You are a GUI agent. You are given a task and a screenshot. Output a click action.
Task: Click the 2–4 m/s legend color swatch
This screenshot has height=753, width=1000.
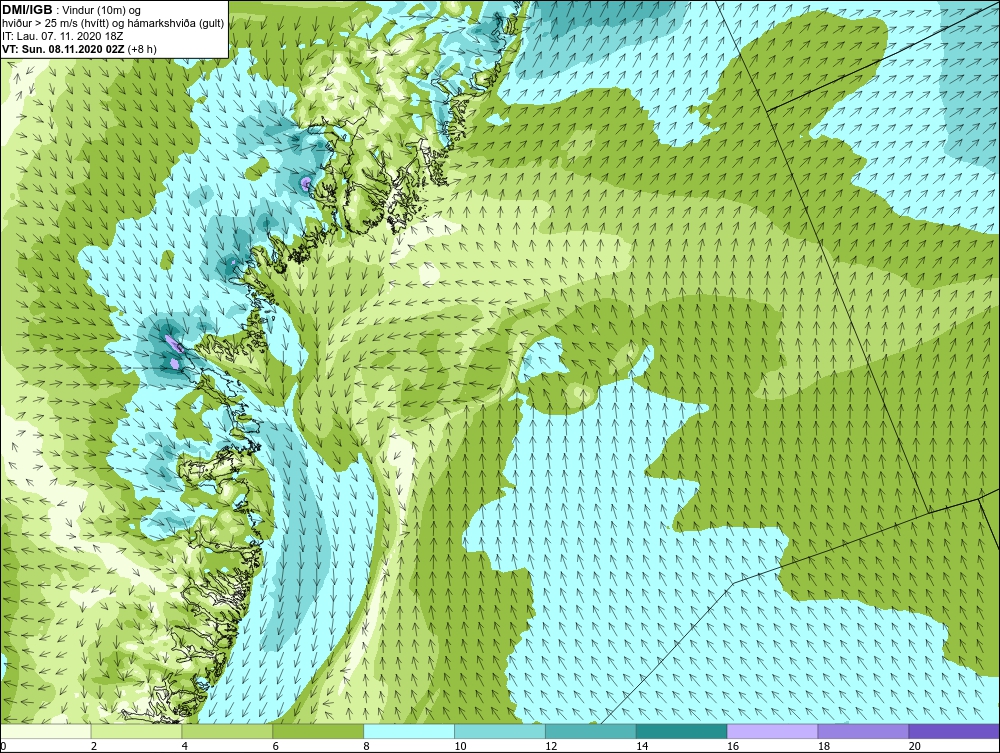pyautogui.click(x=136, y=731)
